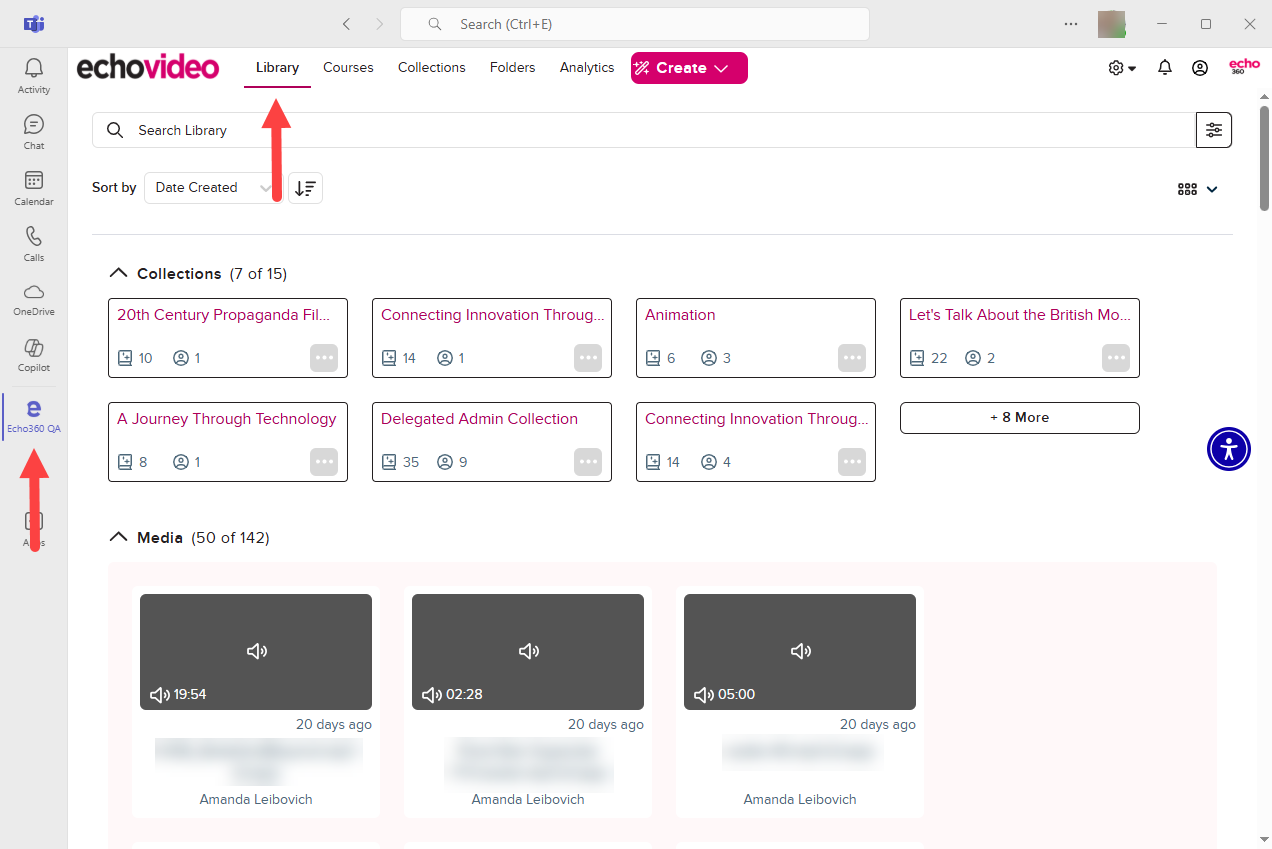Viewport: 1272px width, 849px height.
Task: Open the search filter options icon
Action: pos(1213,130)
